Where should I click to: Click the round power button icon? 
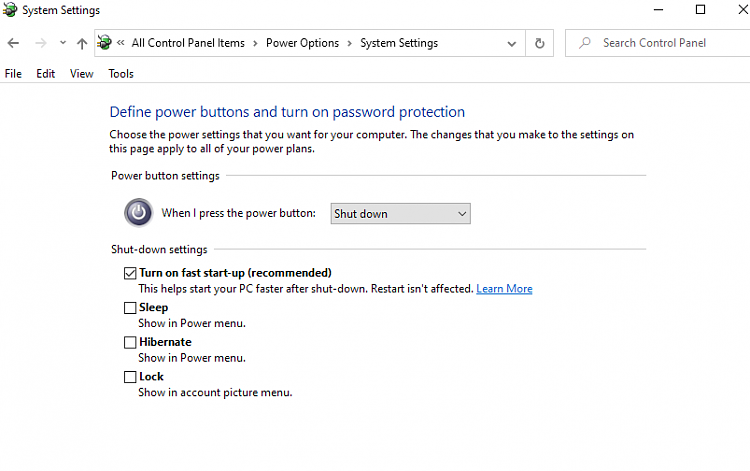(139, 213)
